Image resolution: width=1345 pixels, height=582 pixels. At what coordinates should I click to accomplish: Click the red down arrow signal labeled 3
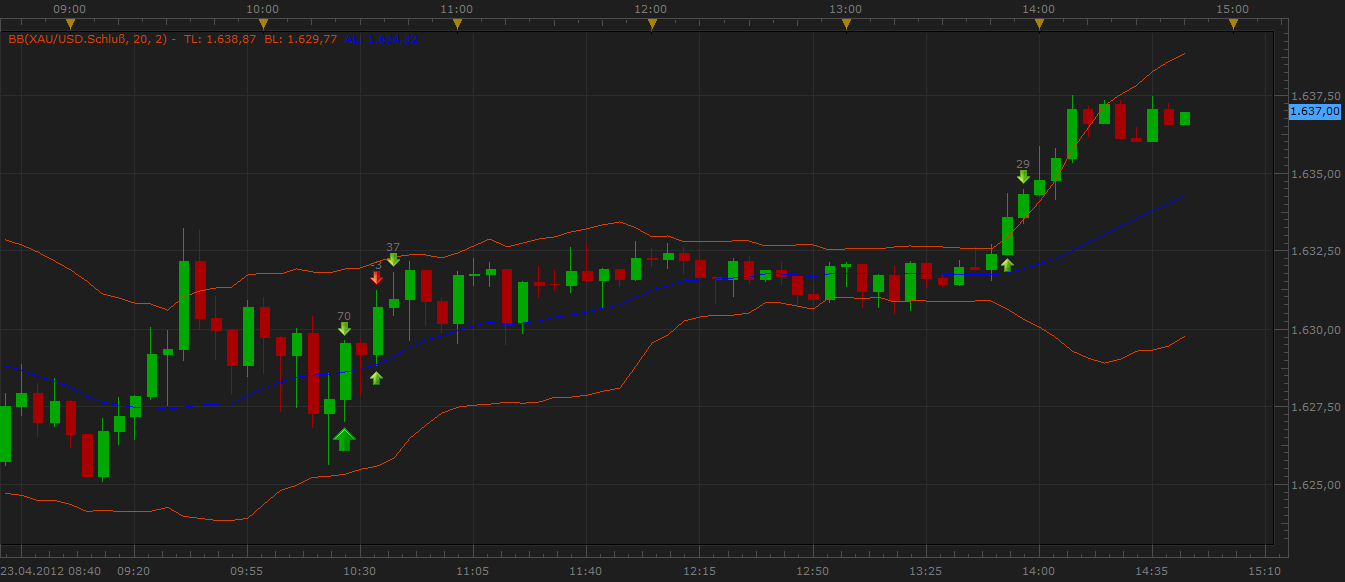(x=376, y=278)
